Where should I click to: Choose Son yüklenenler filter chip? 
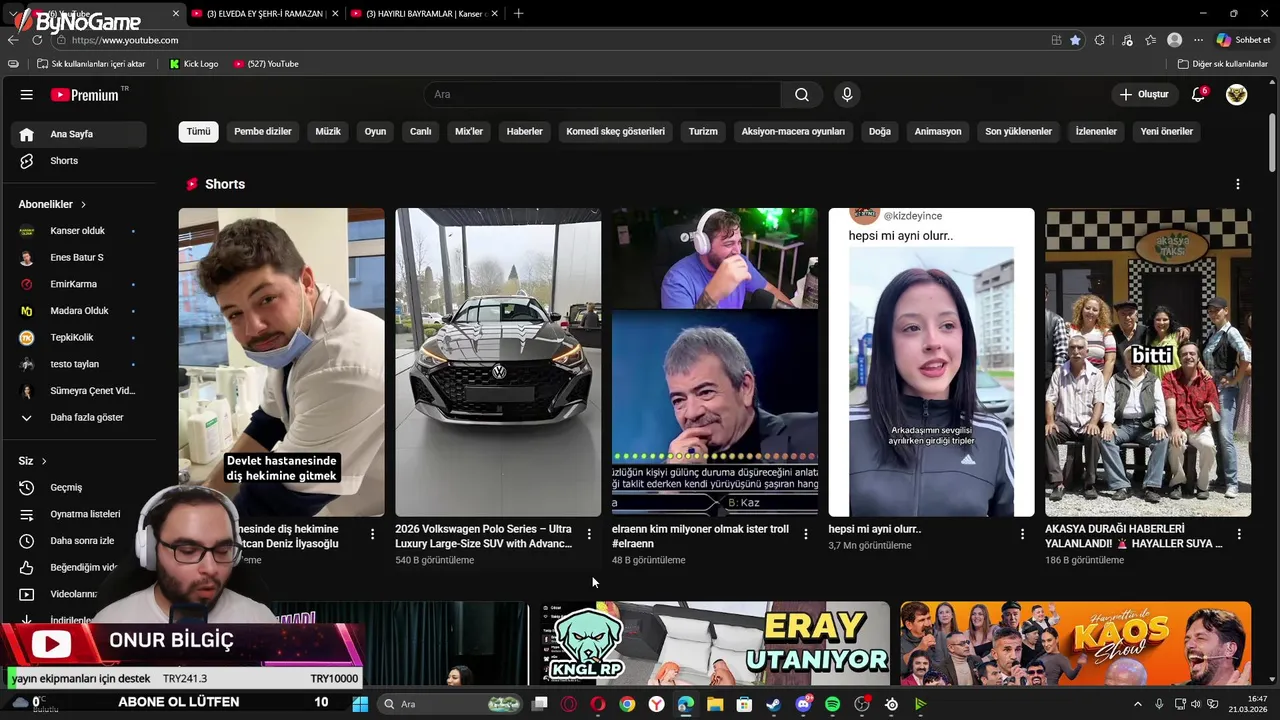1018,131
